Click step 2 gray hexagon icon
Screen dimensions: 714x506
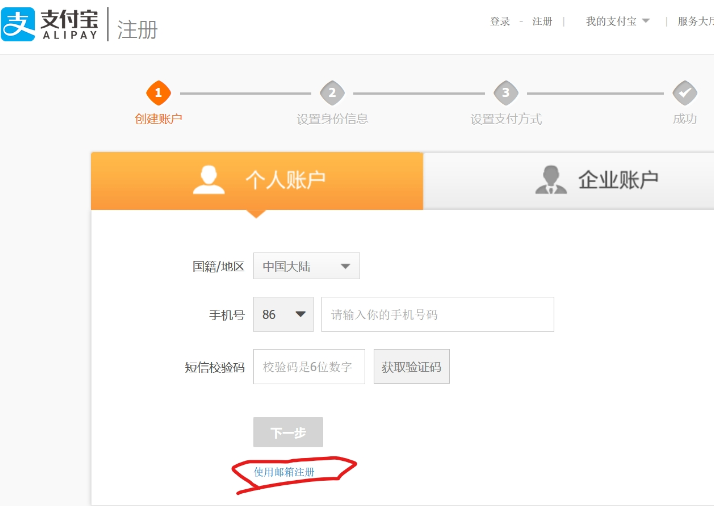332,93
